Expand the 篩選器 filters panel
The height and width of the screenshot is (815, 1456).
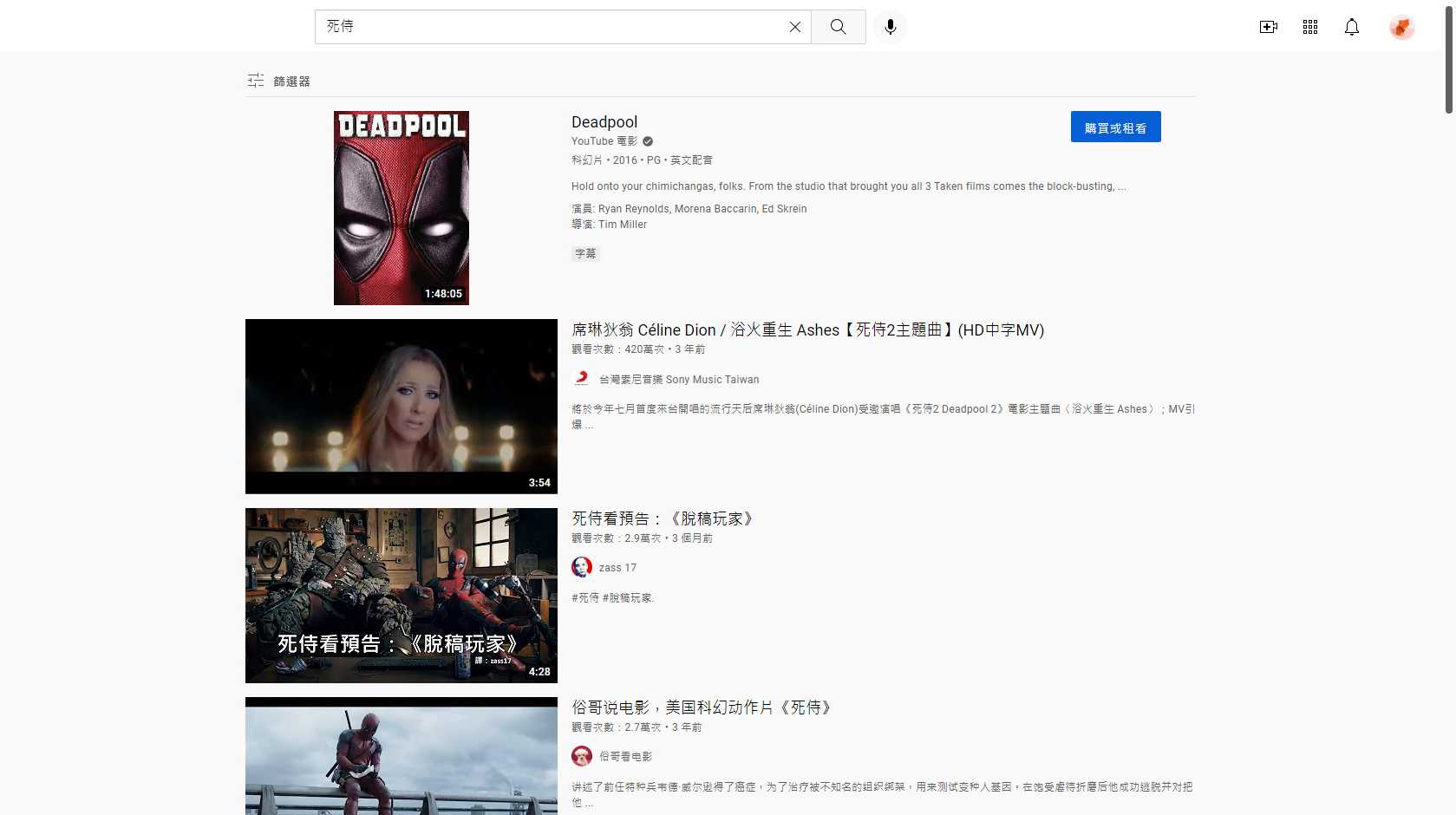coord(291,81)
